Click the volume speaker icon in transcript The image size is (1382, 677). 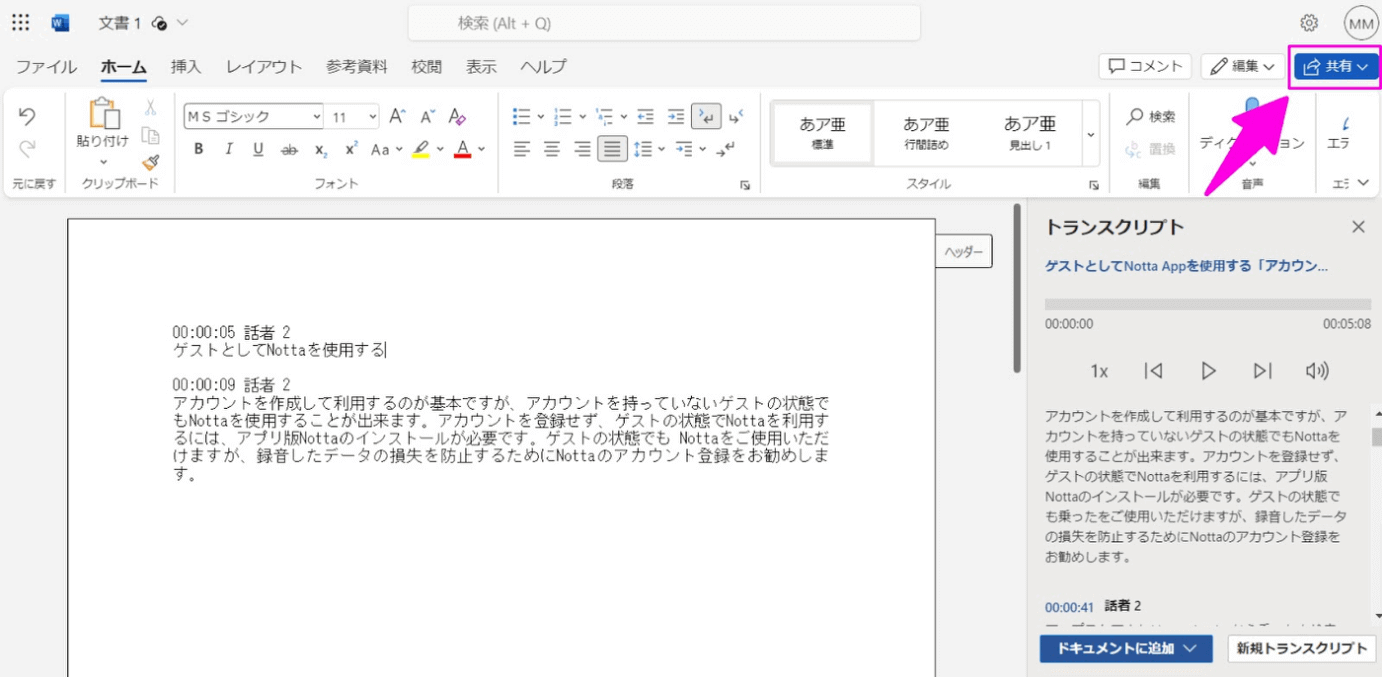coord(1317,371)
